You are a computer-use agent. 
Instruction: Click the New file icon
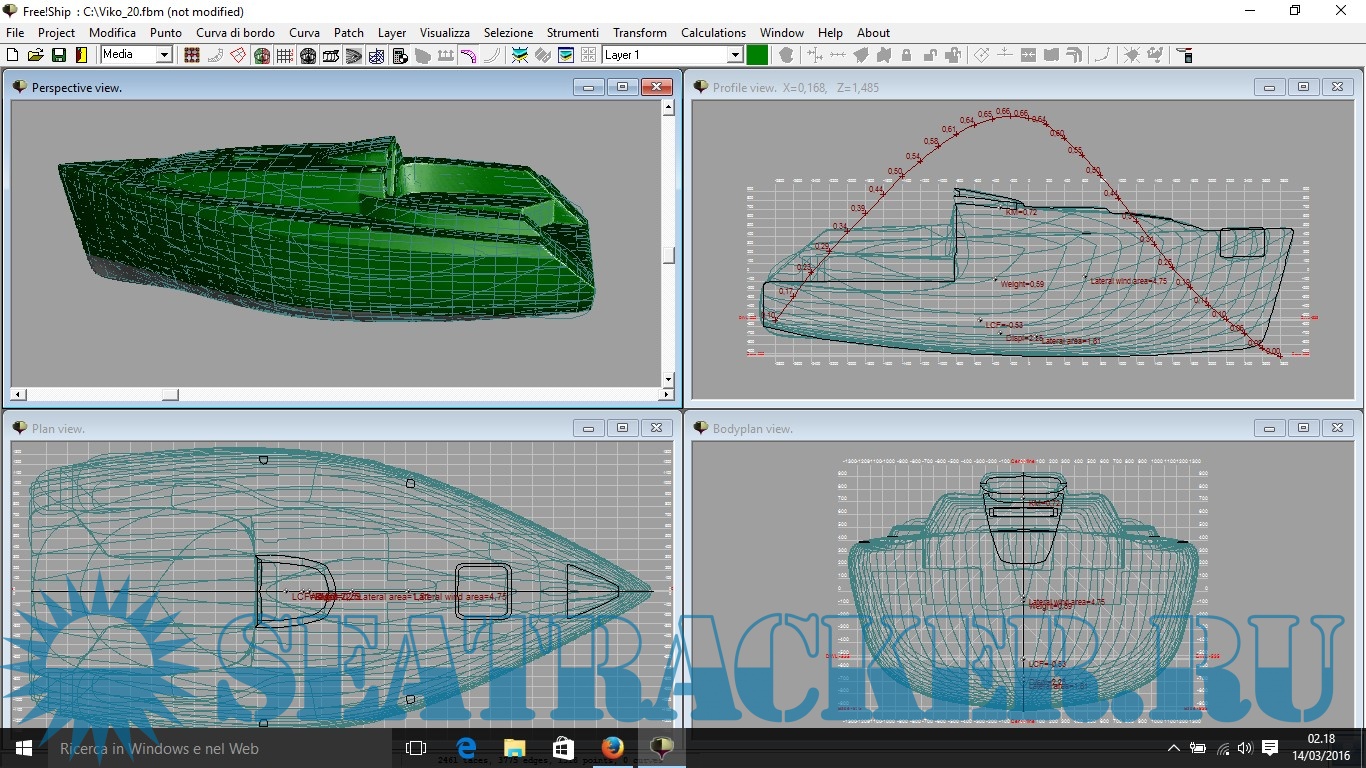pos(13,55)
